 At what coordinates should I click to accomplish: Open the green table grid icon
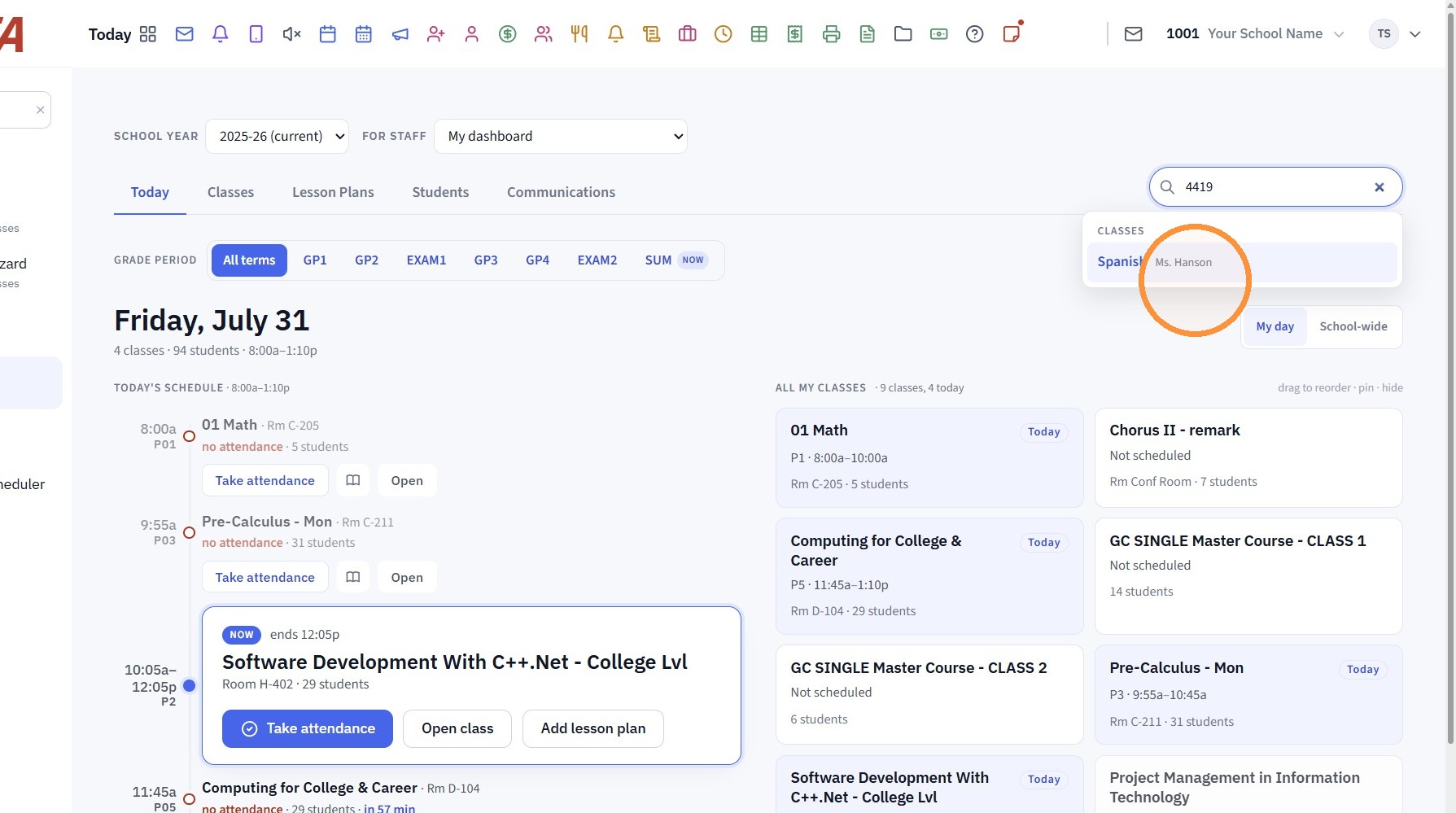759,34
